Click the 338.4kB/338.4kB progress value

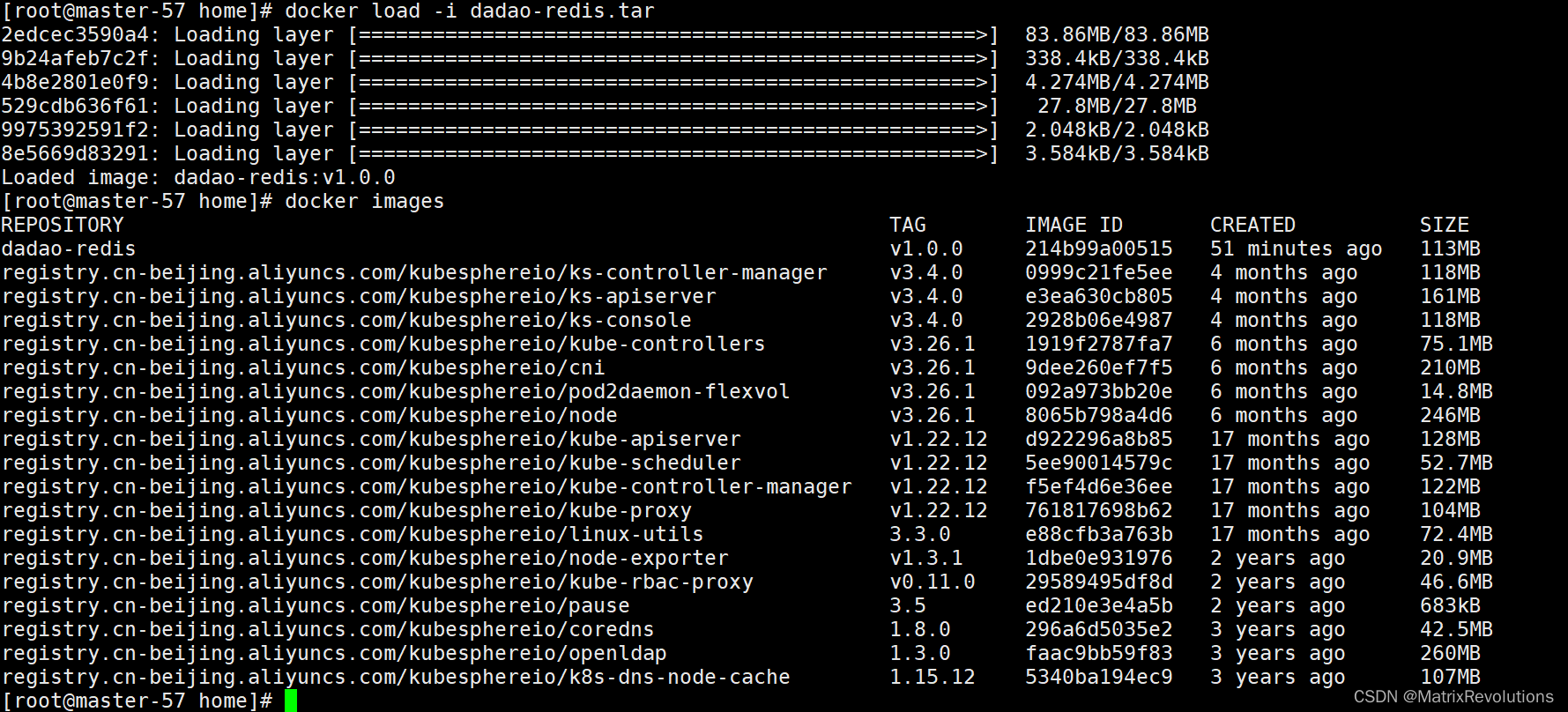[1117, 59]
